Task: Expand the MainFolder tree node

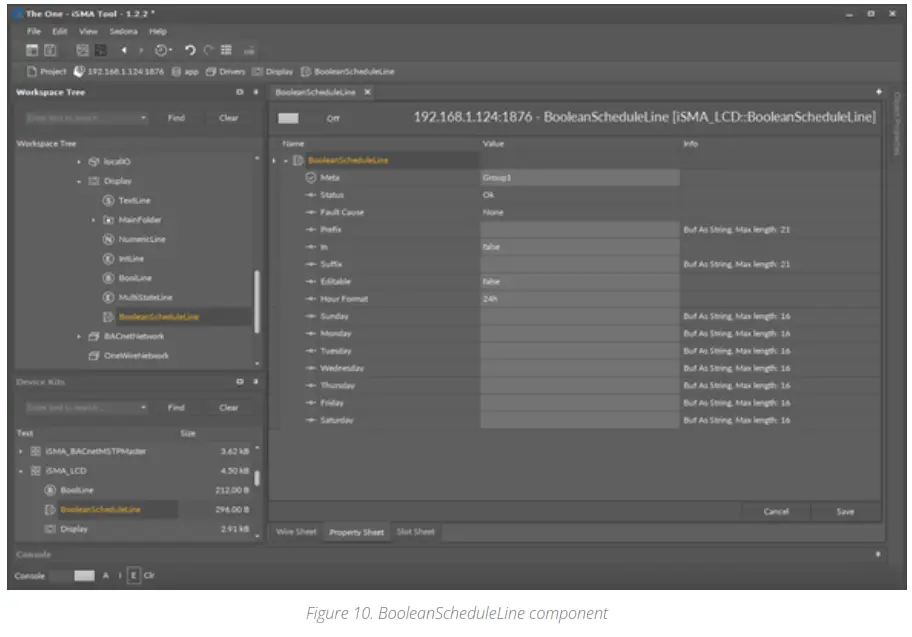Action: (x=93, y=220)
